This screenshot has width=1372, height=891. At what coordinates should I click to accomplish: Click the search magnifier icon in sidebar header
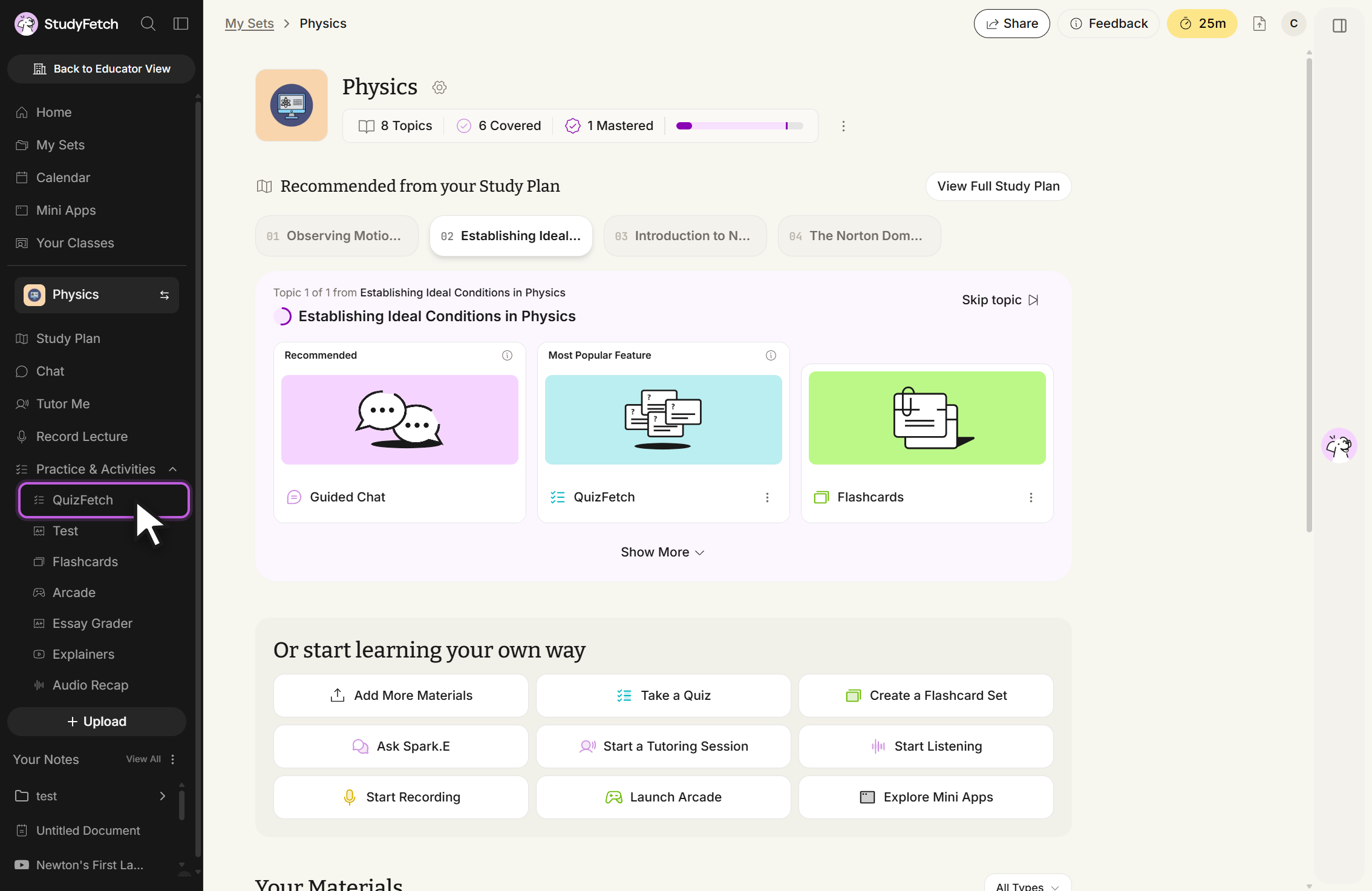148,24
